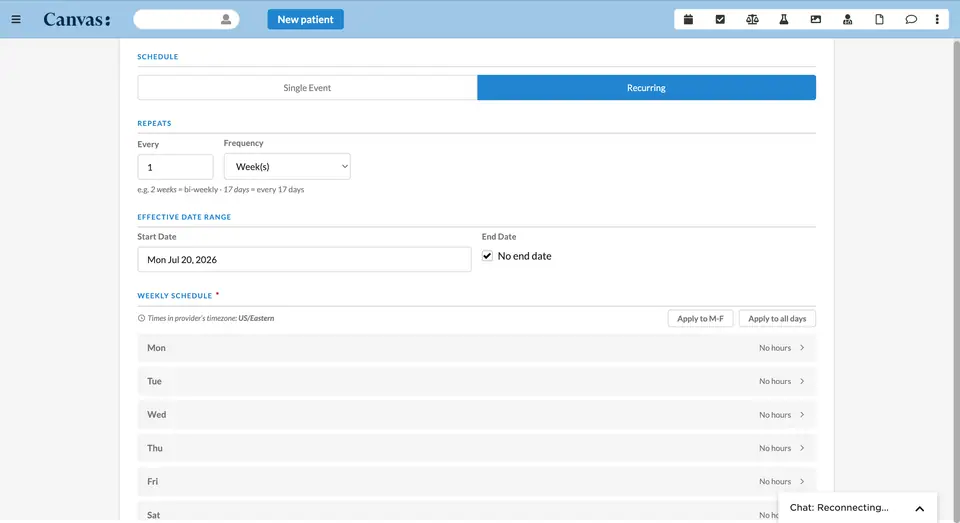Switch to the Single Event tab
The image size is (960, 523).
tap(307, 88)
